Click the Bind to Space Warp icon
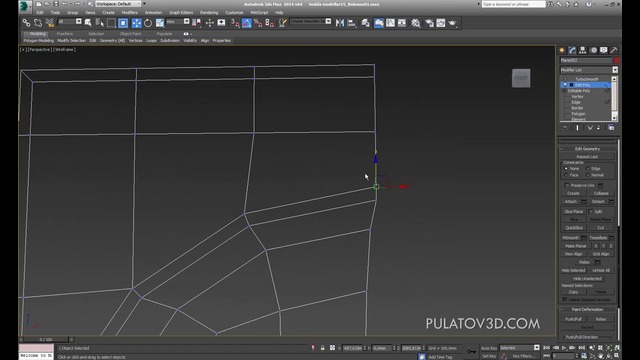 (x=50, y=23)
